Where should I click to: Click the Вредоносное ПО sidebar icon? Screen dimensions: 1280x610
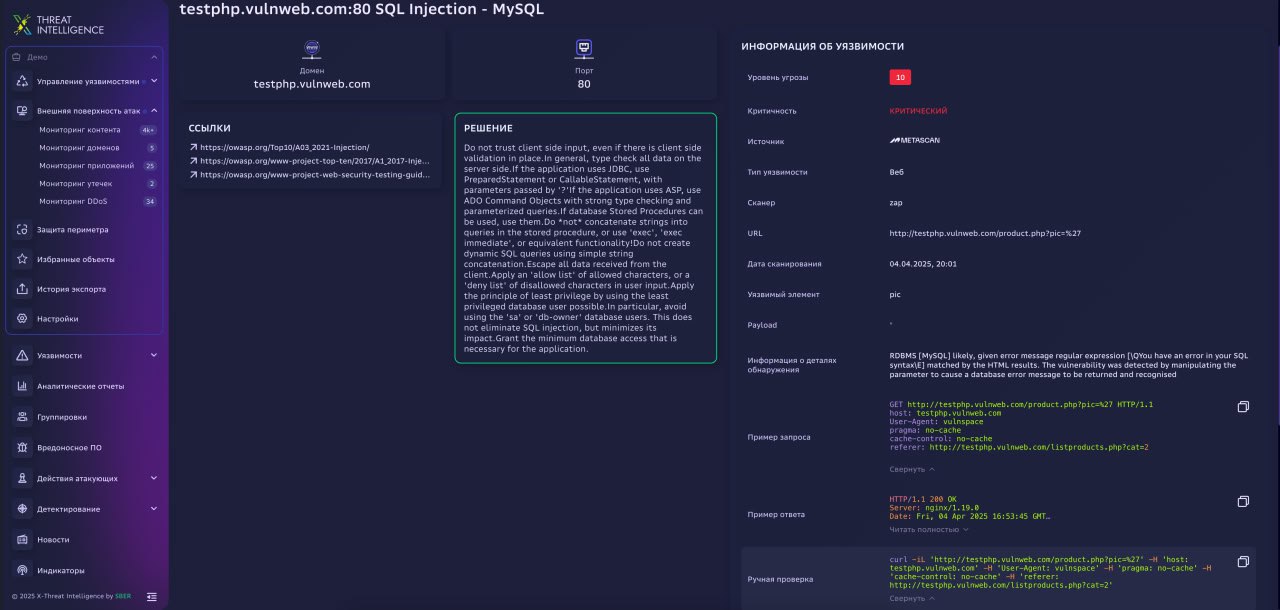(x=22, y=447)
